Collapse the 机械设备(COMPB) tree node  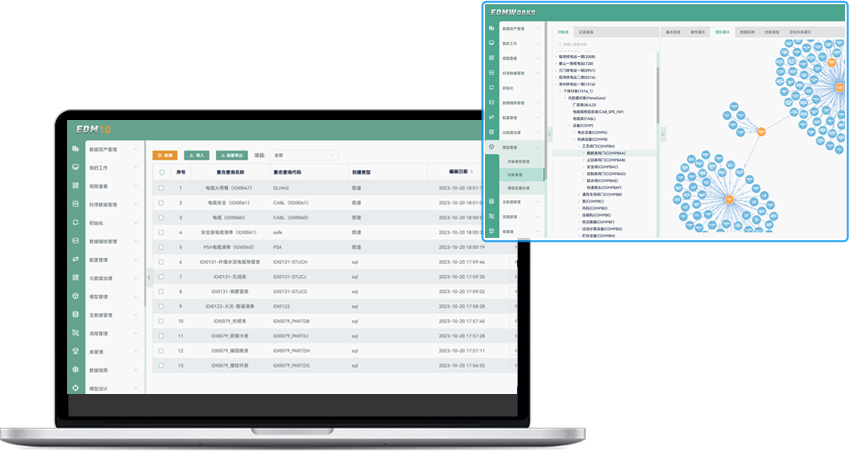tap(574, 139)
